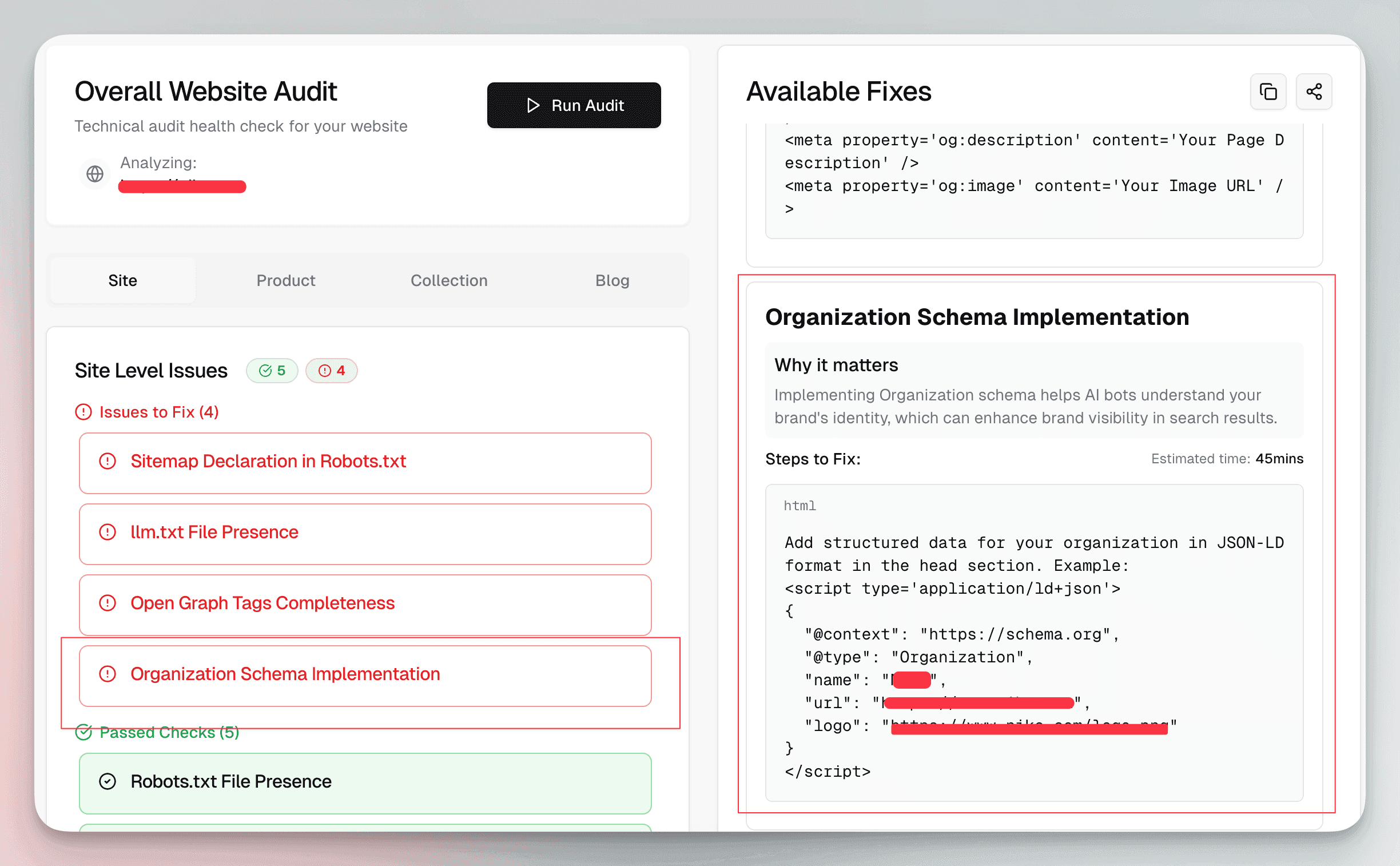1400x866 pixels.
Task: Click alert icon on Open Graph Tags row
Action: [108, 602]
